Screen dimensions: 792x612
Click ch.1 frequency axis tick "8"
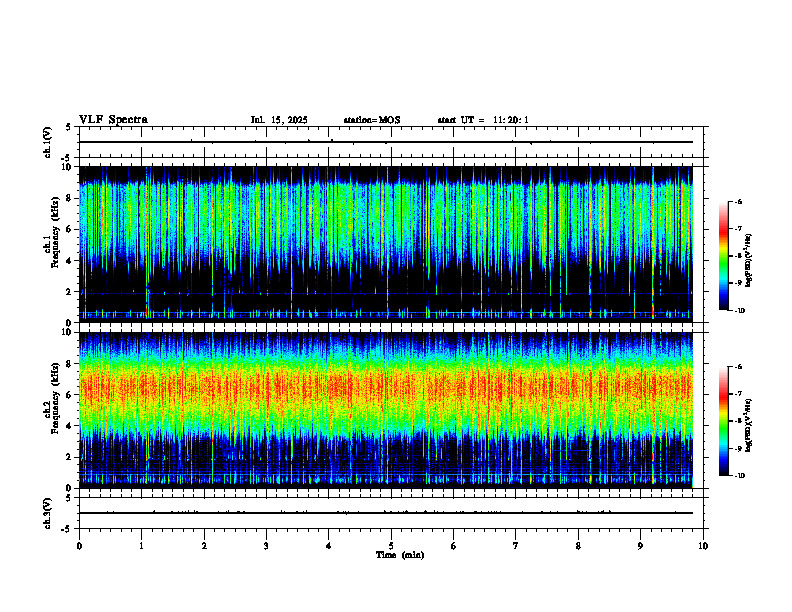coord(69,198)
